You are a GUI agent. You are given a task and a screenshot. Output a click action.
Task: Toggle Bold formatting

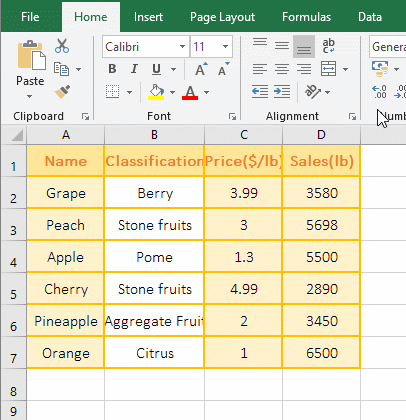pyautogui.click(x=112, y=69)
